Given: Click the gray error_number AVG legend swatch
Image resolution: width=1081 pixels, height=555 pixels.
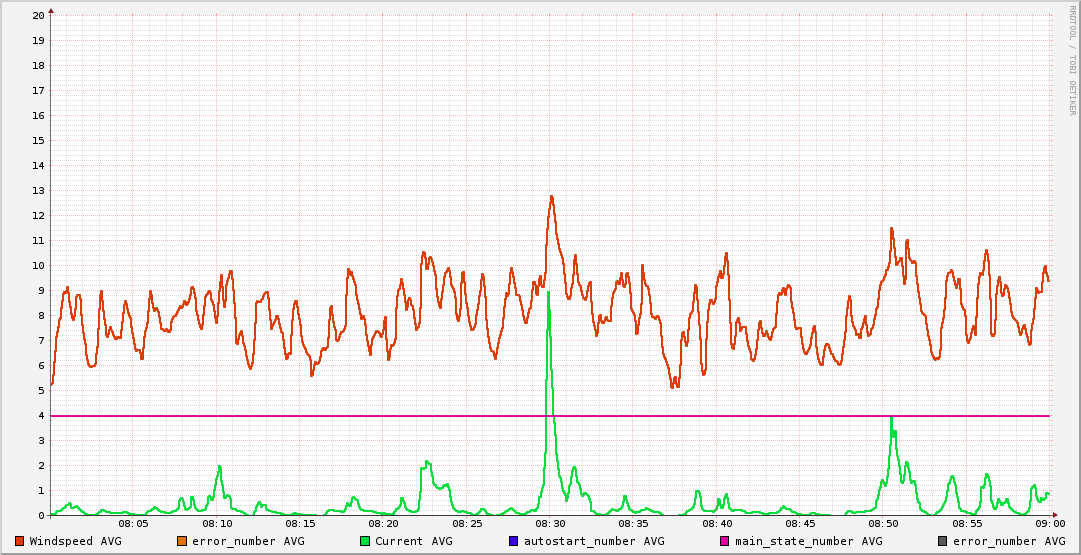Looking at the screenshot, I should 942,541.
